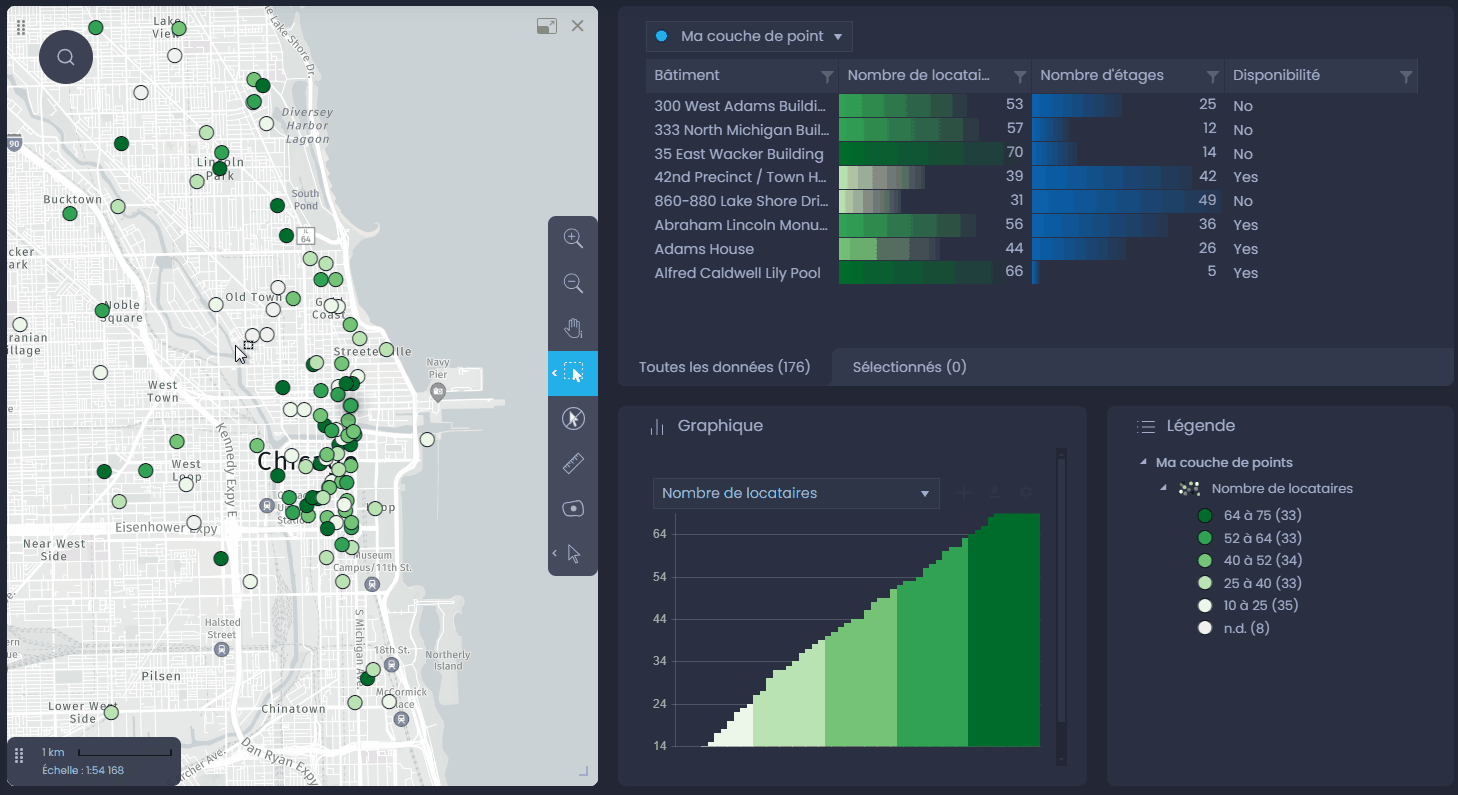The image size is (1458, 795).
Task: Filter the Disponibilité column
Action: point(1405,76)
